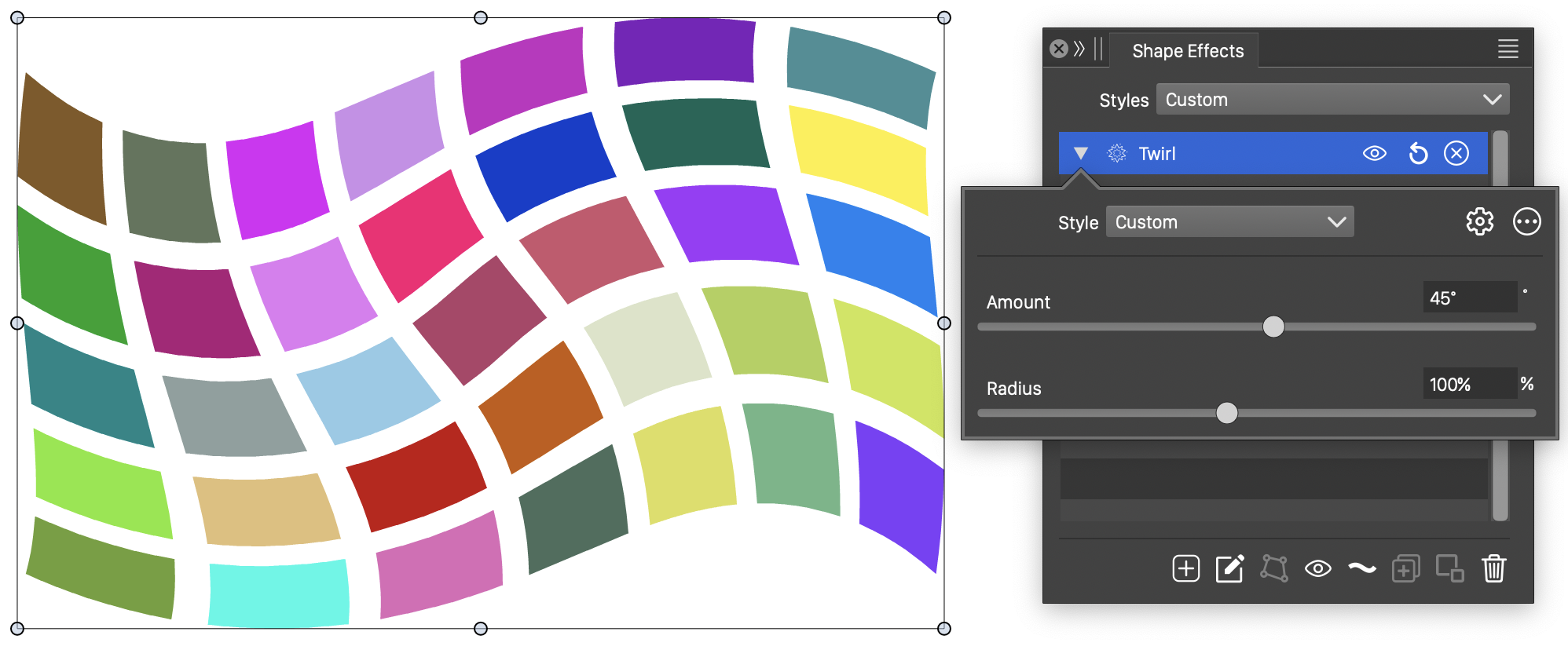The image size is (1568, 650).
Task: Click the wave tilde icon in bottom toolbar
Action: 1361,568
